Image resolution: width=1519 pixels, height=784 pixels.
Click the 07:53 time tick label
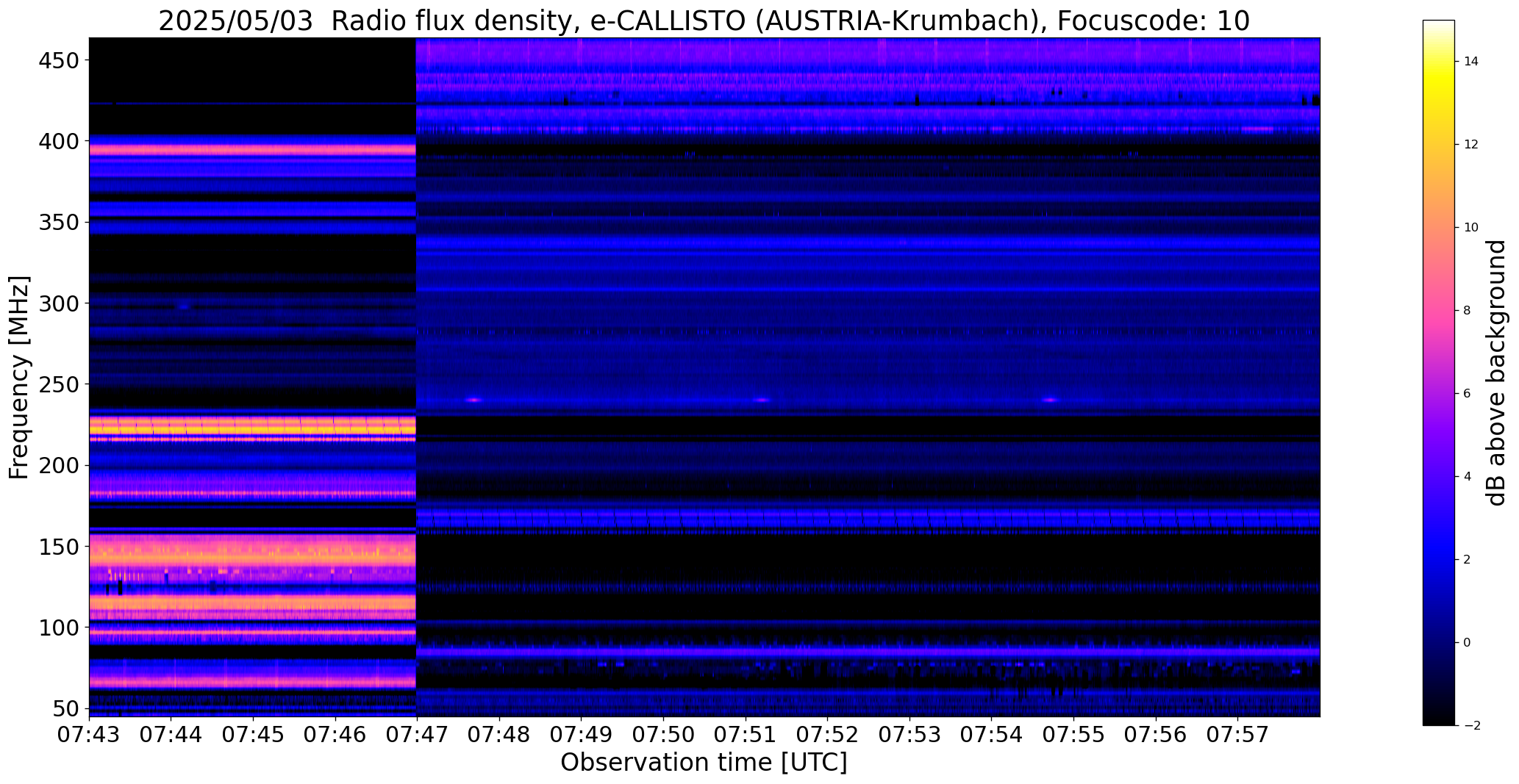tap(909, 734)
